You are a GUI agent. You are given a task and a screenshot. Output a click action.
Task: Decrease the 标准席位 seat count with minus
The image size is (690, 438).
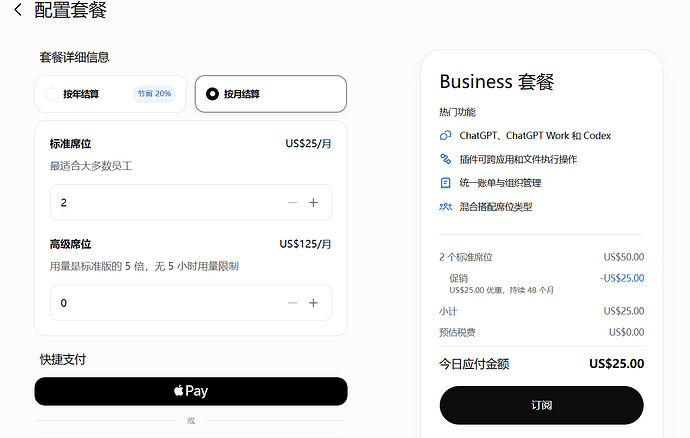(x=293, y=202)
